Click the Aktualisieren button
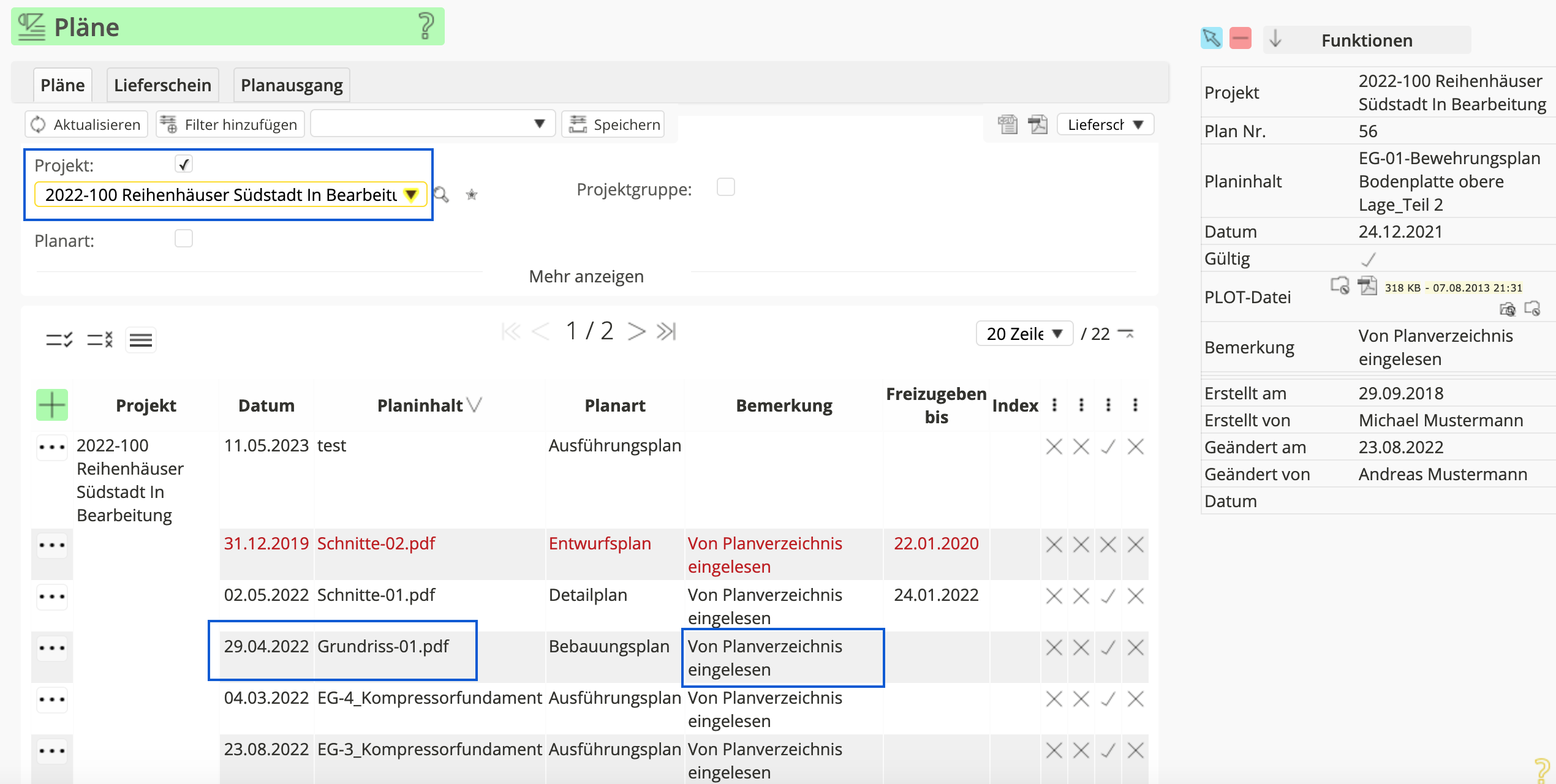 (86, 124)
